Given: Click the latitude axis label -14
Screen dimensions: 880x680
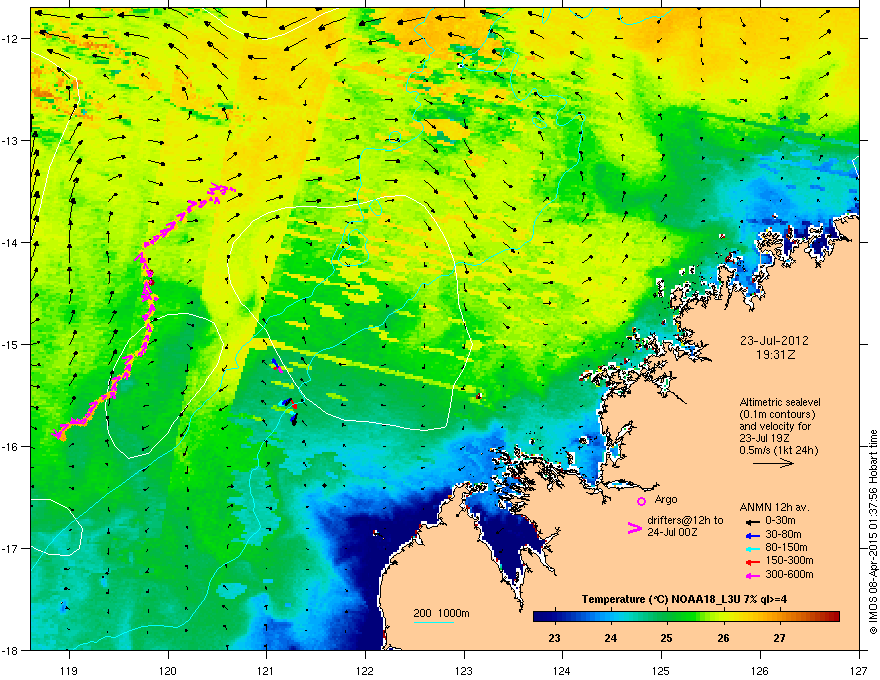Looking at the screenshot, I should point(11,243).
